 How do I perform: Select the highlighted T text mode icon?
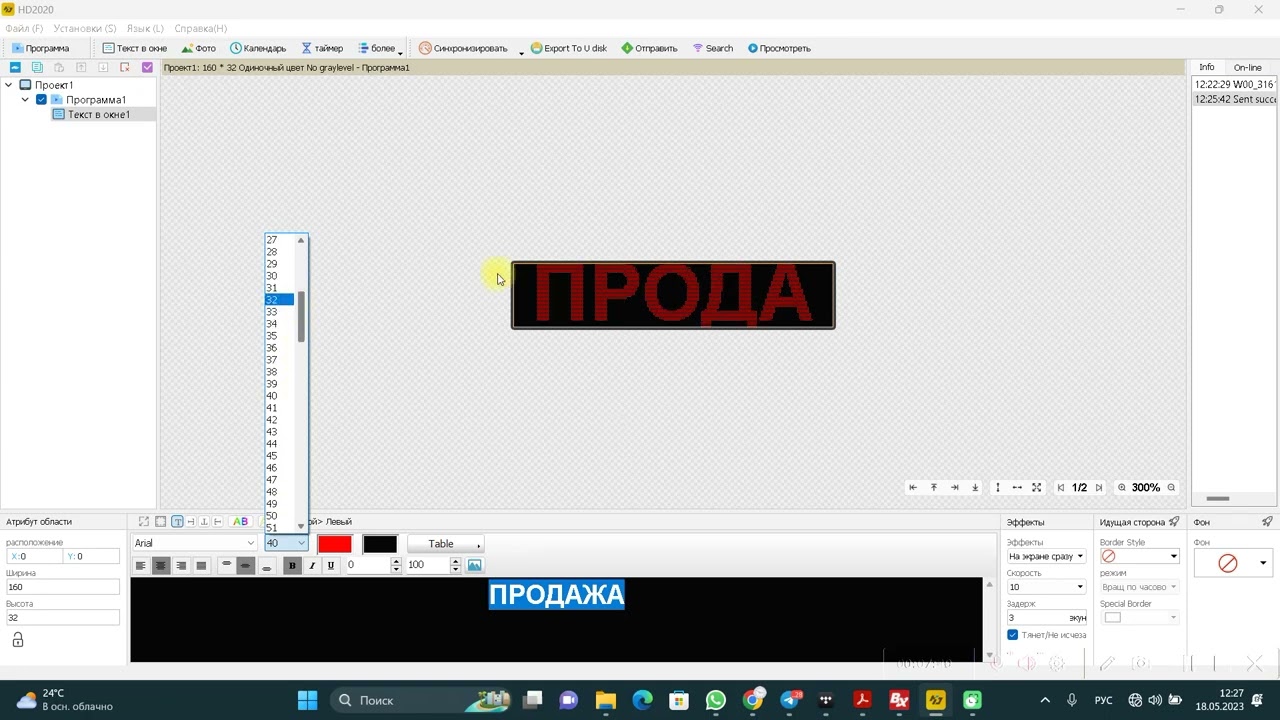tap(177, 522)
